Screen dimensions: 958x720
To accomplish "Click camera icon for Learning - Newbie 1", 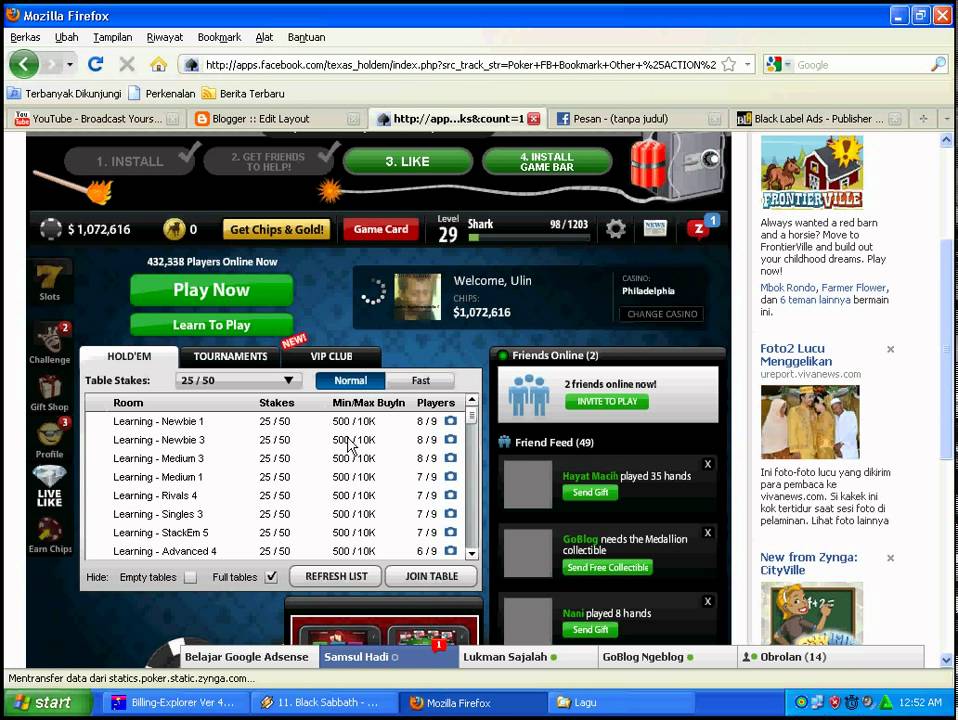I will [451, 421].
